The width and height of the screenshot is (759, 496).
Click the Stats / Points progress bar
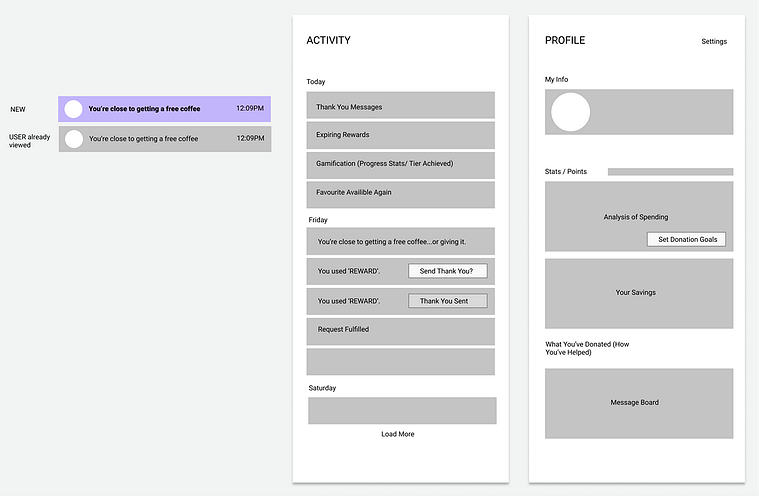tap(670, 171)
